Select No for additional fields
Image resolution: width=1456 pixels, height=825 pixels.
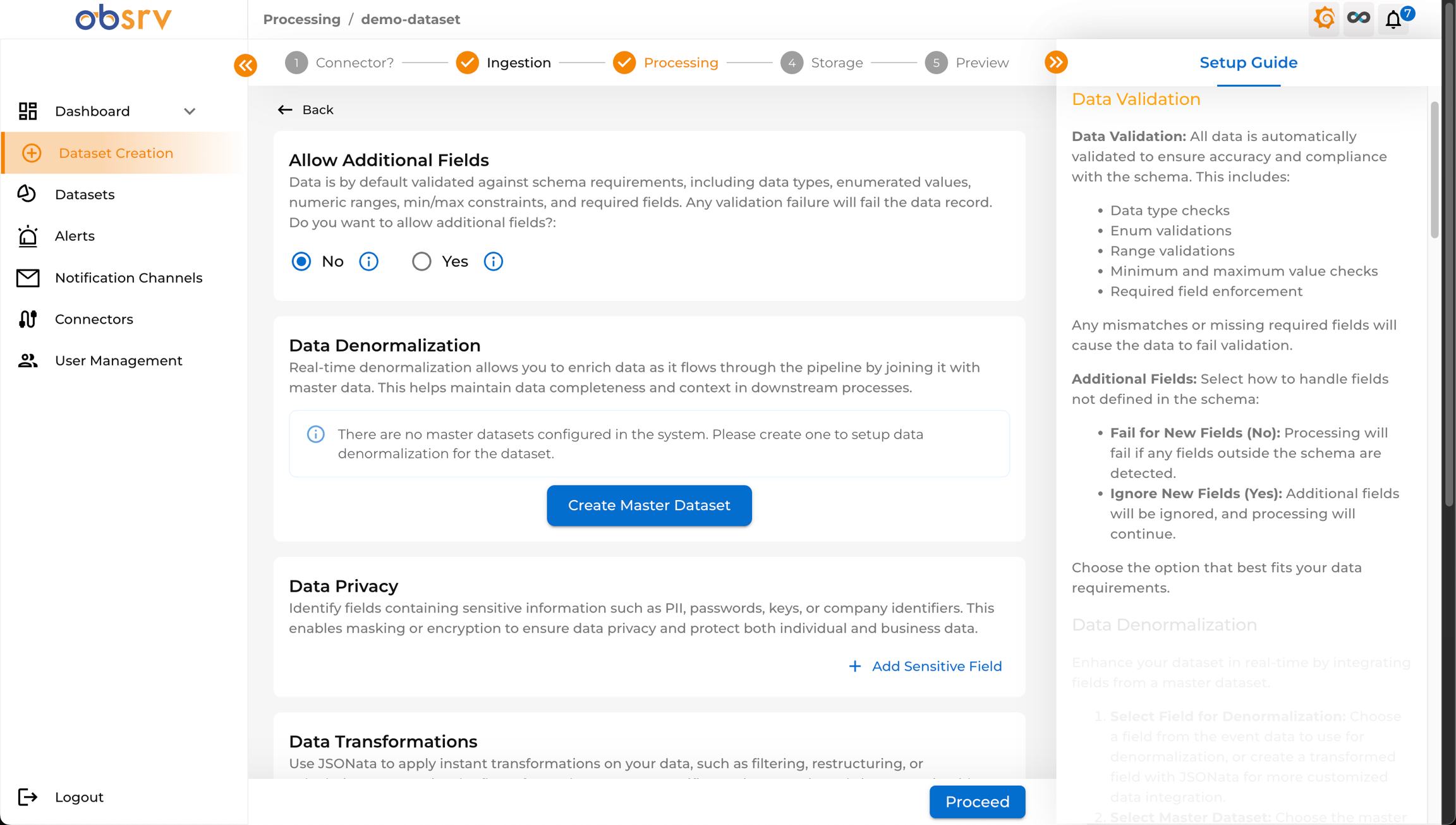(301, 261)
